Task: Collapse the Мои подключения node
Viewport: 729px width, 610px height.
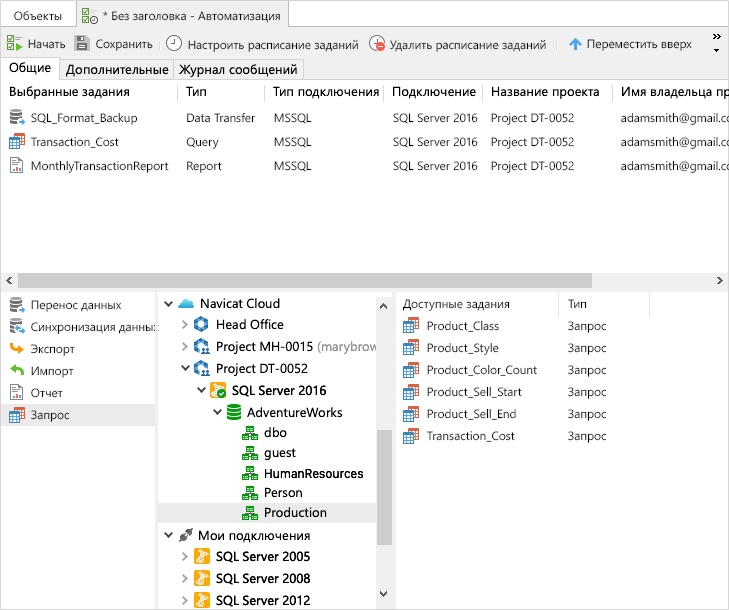Action: click(x=169, y=535)
